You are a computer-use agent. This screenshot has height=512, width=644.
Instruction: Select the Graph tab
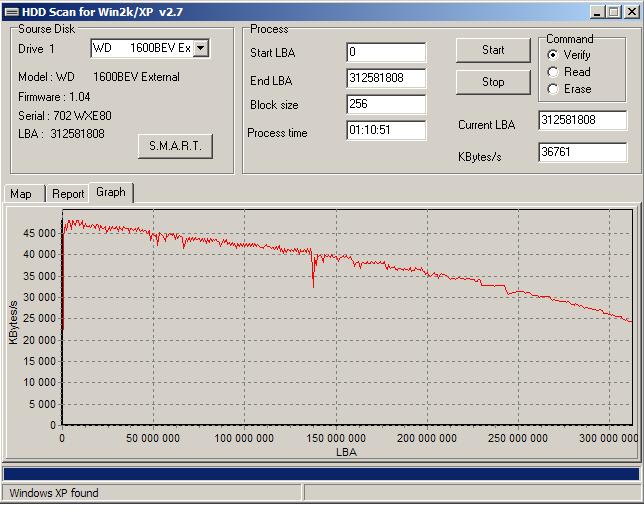[x=111, y=192]
